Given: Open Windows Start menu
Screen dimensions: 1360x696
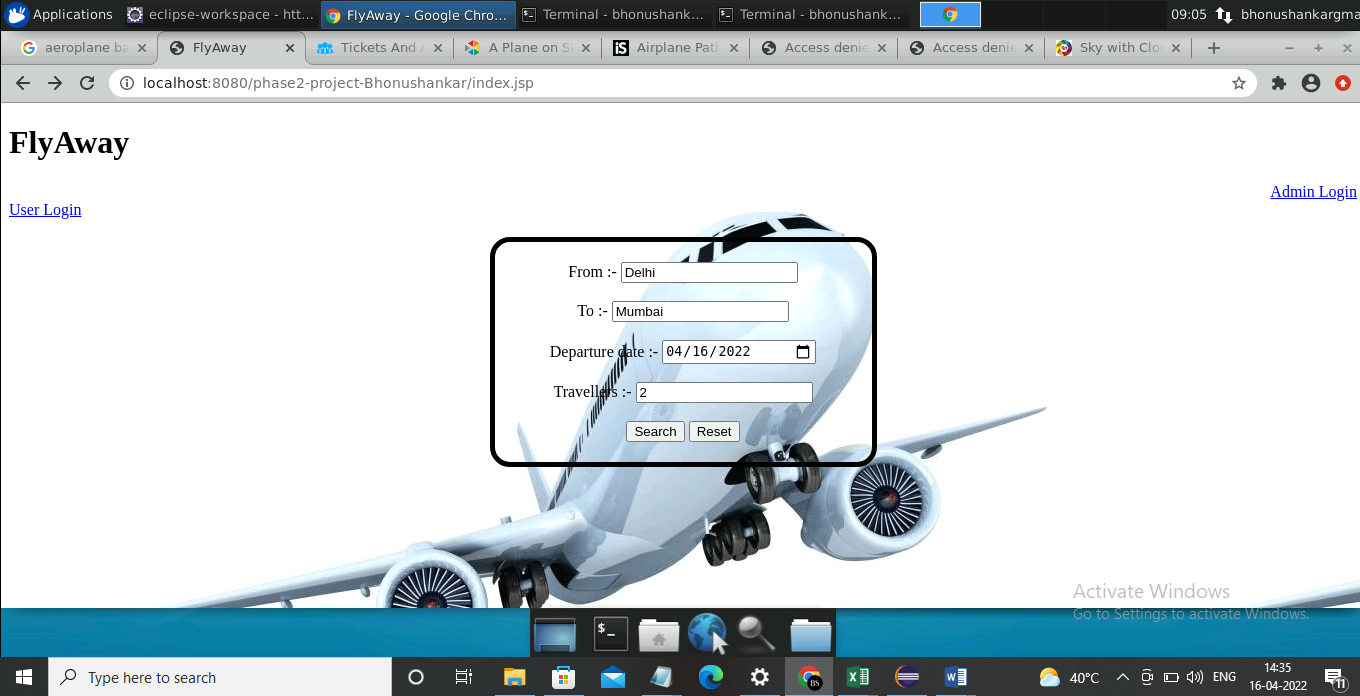Looking at the screenshot, I should 23,677.
